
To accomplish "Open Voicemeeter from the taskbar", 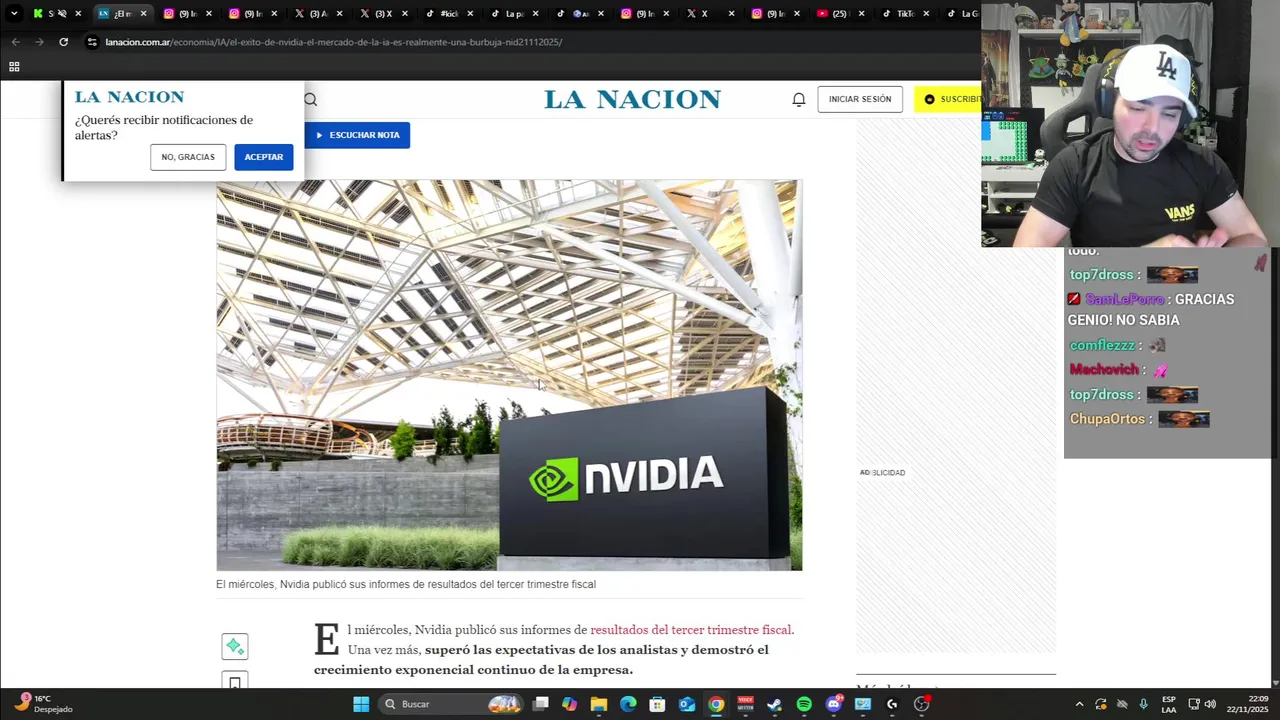I will pyautogui.click(x=745, y=704).
